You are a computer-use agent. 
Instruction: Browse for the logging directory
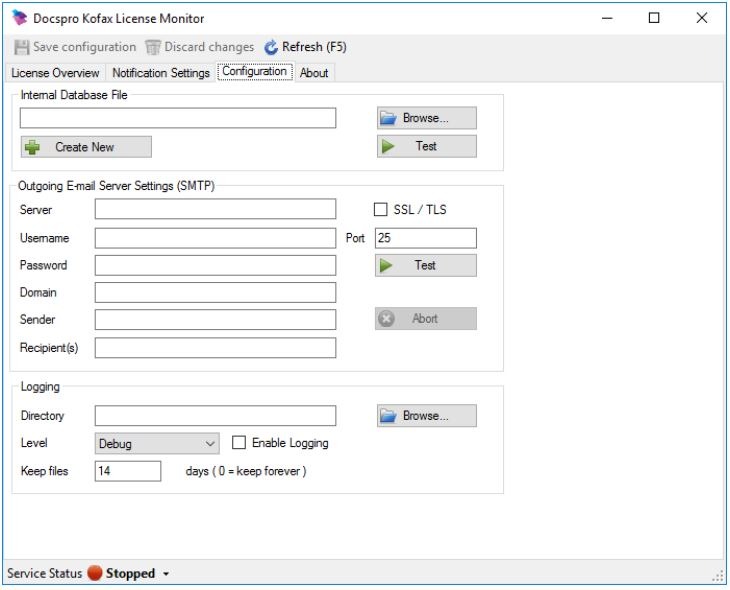(426, 415)
